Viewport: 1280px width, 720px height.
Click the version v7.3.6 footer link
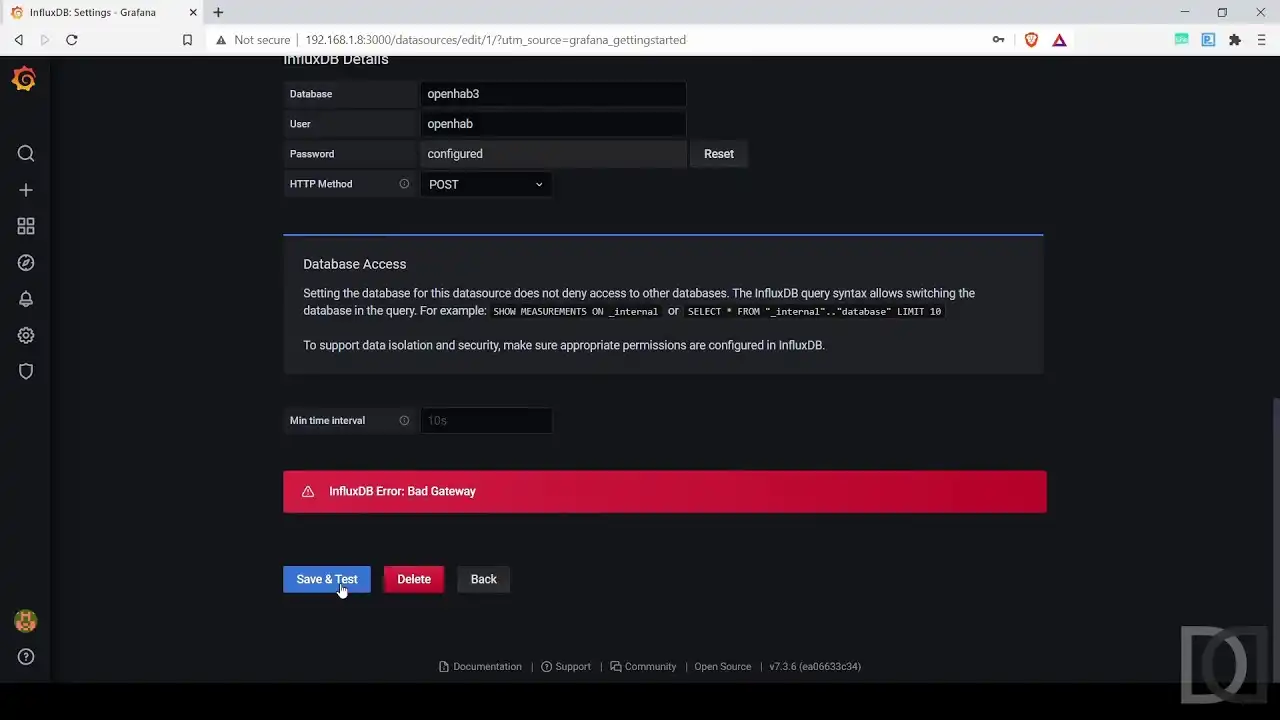[815, 667]
